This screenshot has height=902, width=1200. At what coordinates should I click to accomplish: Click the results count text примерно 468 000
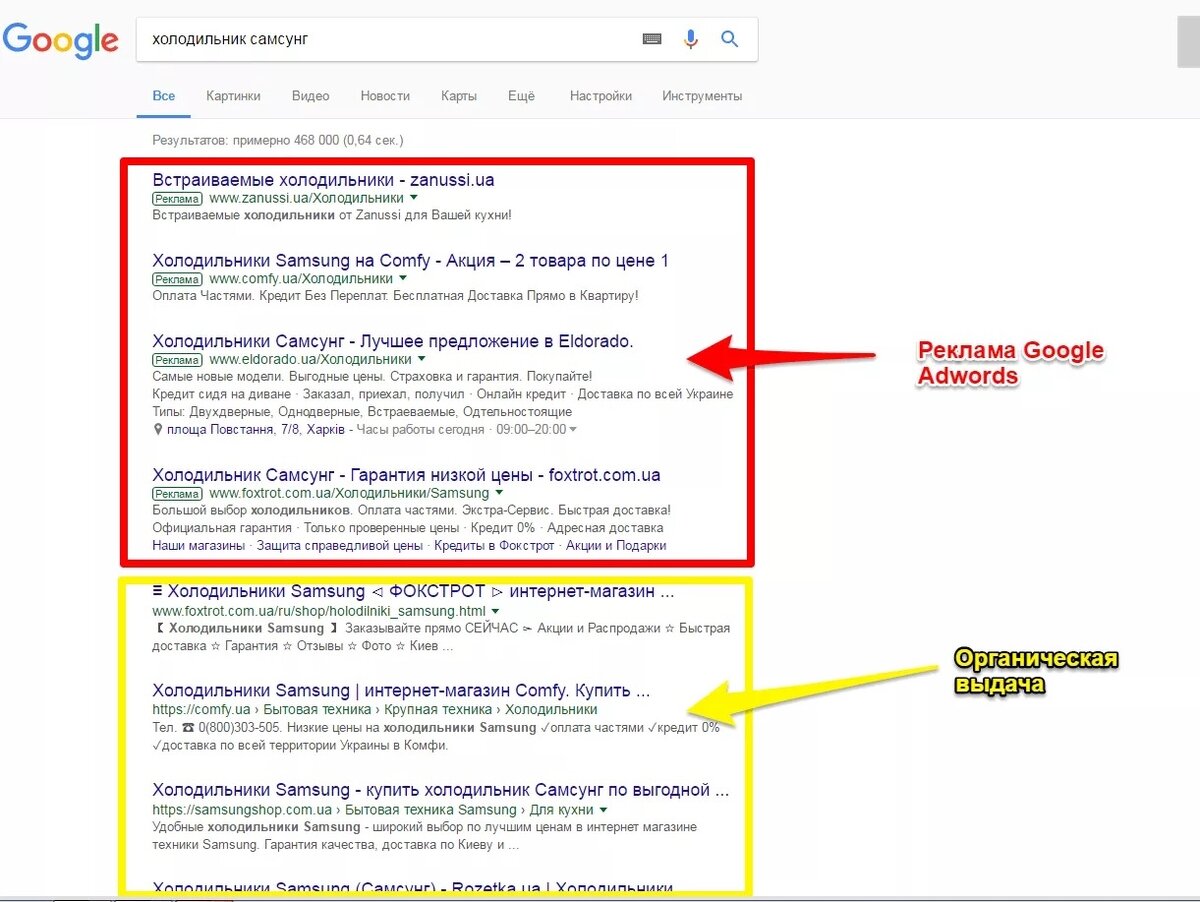point(277,140)
